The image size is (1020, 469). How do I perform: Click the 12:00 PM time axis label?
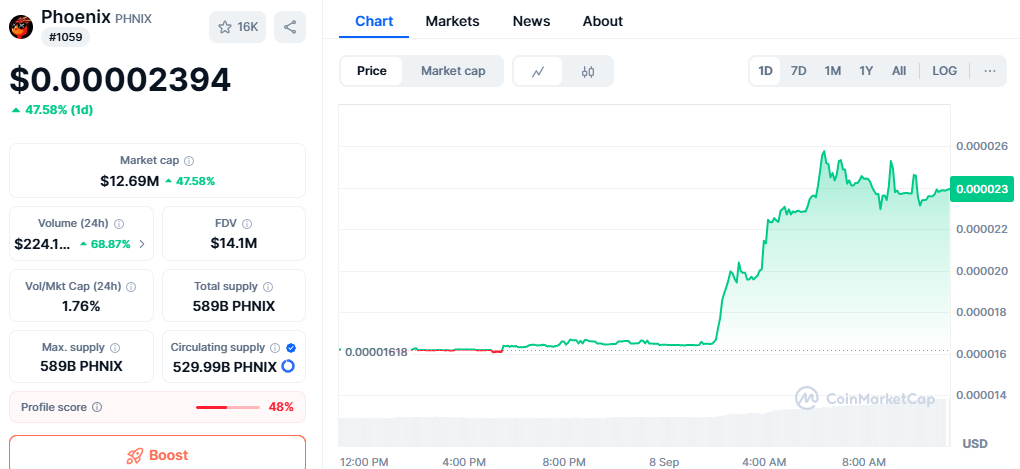pos(364,462)
